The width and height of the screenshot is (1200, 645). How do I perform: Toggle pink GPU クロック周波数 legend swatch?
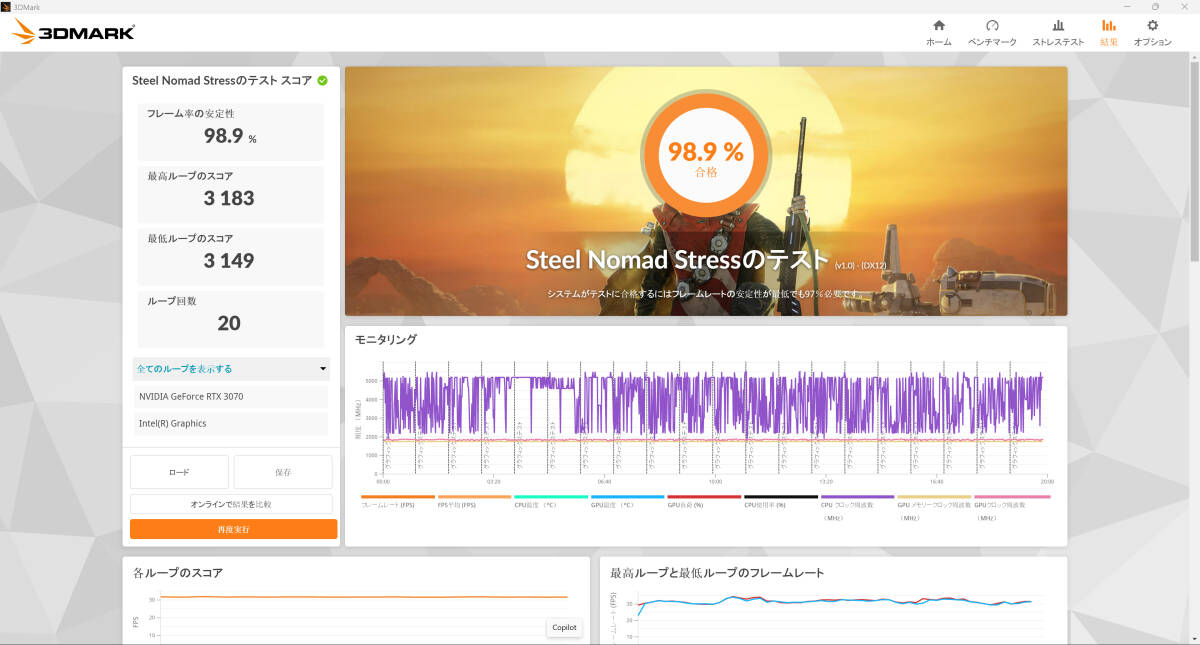pyautogui.click(x=1011, y=496)
